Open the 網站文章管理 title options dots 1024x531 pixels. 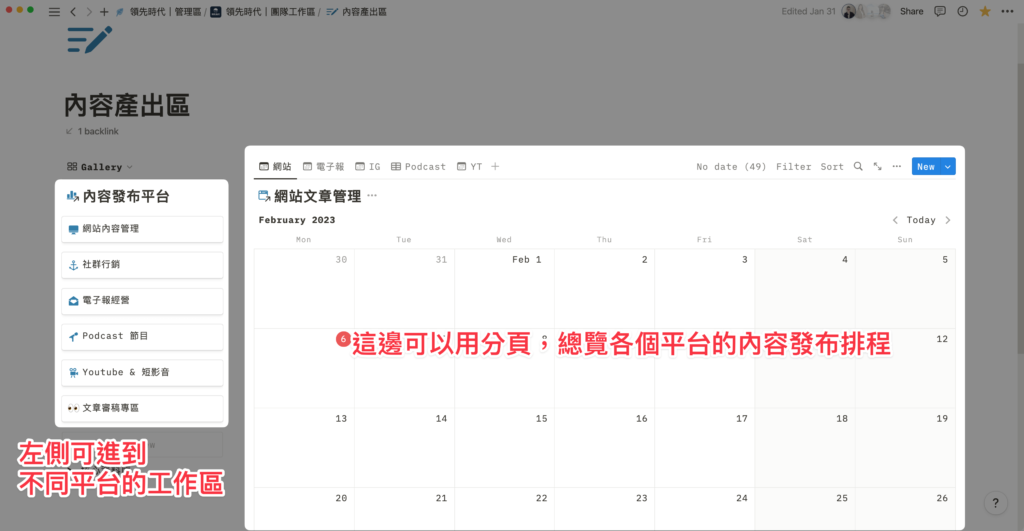coord(372,195)
